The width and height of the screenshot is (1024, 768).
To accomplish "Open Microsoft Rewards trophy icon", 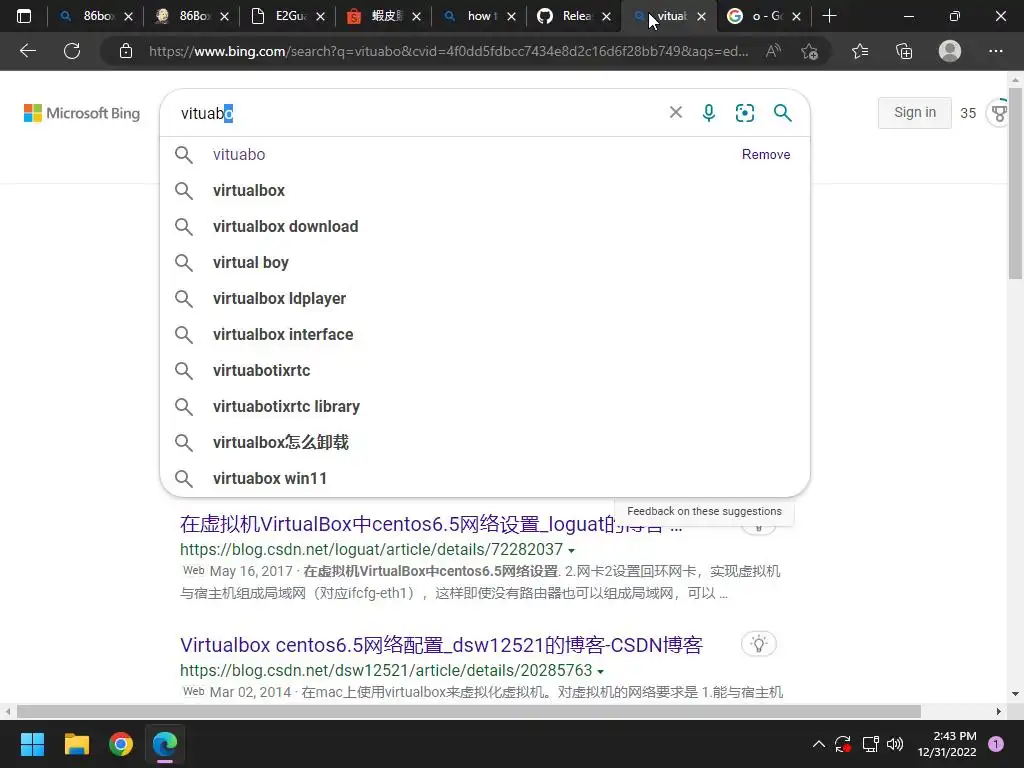I will tap(999, 113).
